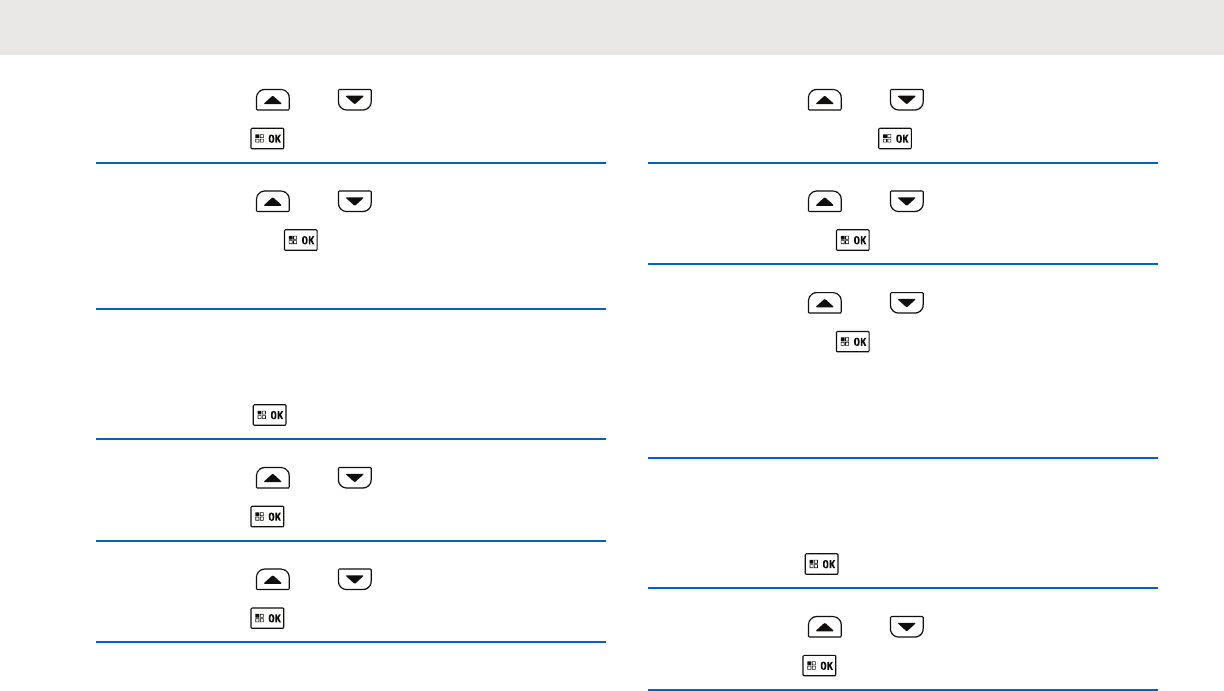This screenshot has height=691, width=1224.
Task: Click the down arrow in the left column's first section
Action: point(355,99)
